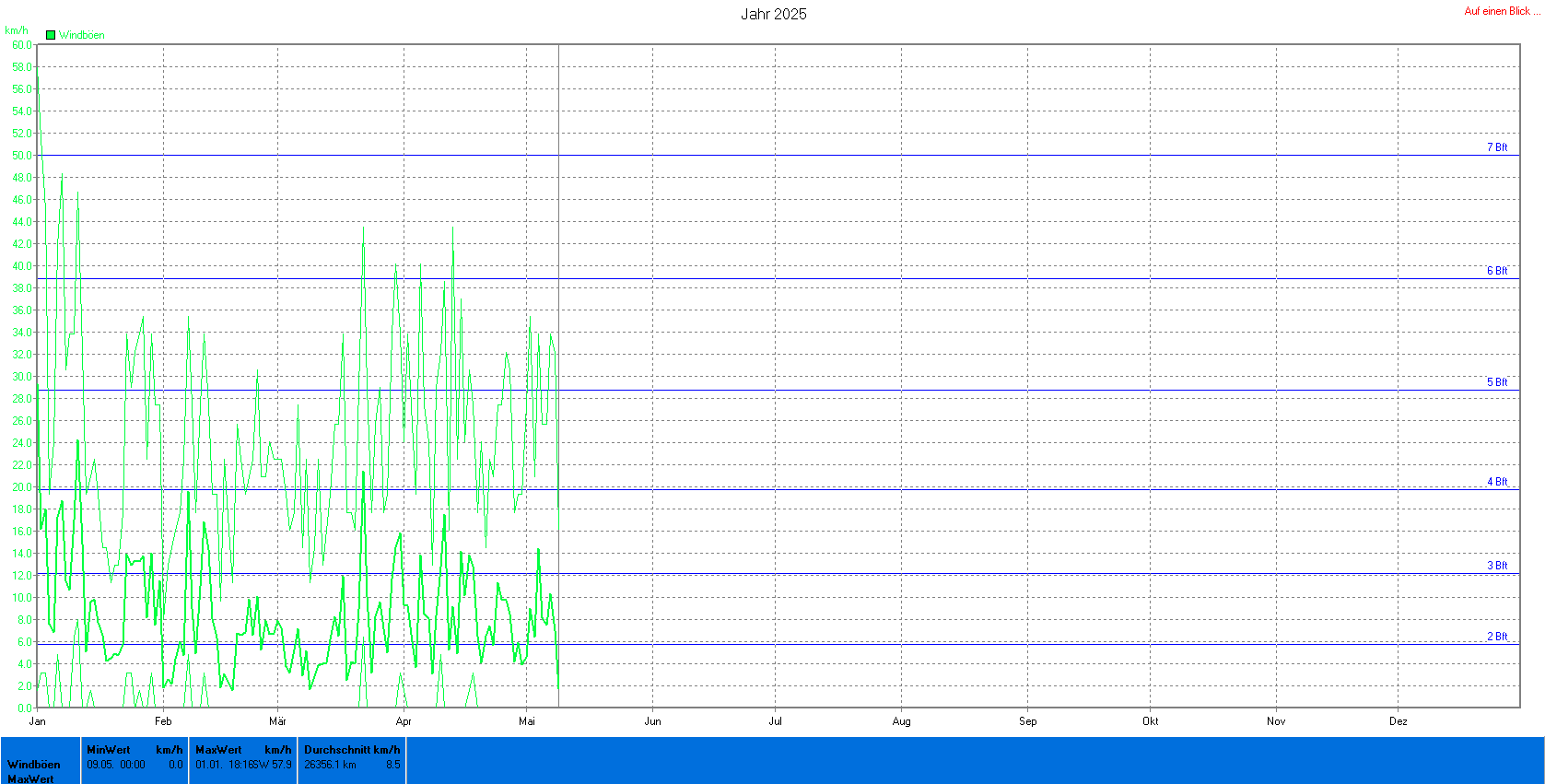The image size is (1545, 784).
Task: Open the 'Auf einen Blick ...' link
Action: pyautogui.click(x=1502, y=11)
